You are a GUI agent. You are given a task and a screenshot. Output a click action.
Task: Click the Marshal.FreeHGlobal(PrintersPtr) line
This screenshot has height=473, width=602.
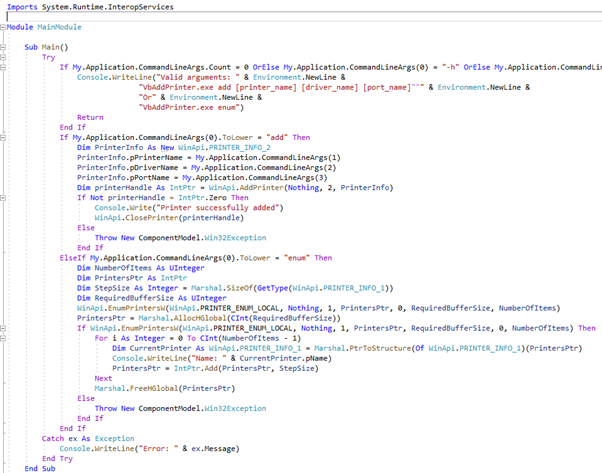pyautogui.click(x=151, y=387)
